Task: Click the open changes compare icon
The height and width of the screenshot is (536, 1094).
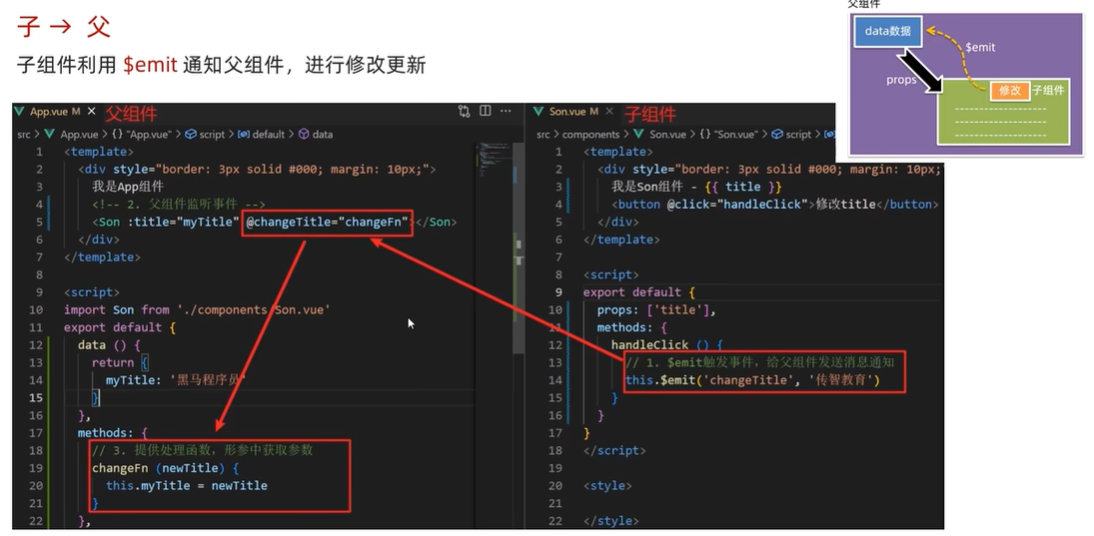Action: tap(464, 111)
